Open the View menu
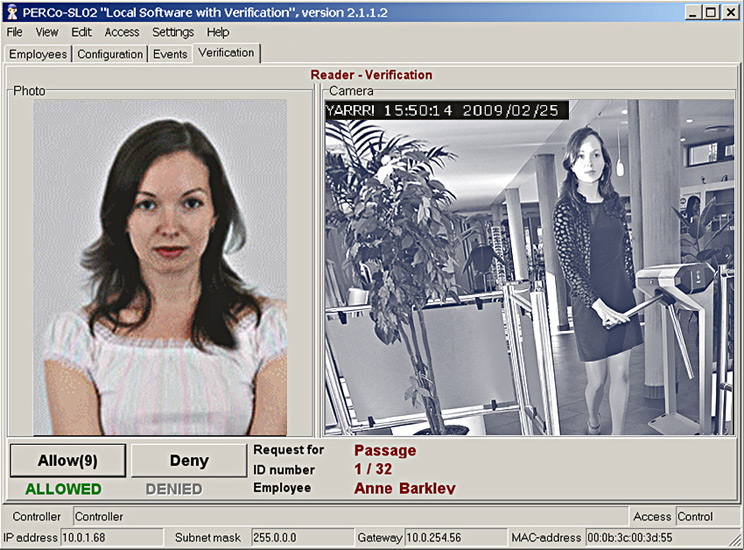744x550 pixels. tap(47, 32)
